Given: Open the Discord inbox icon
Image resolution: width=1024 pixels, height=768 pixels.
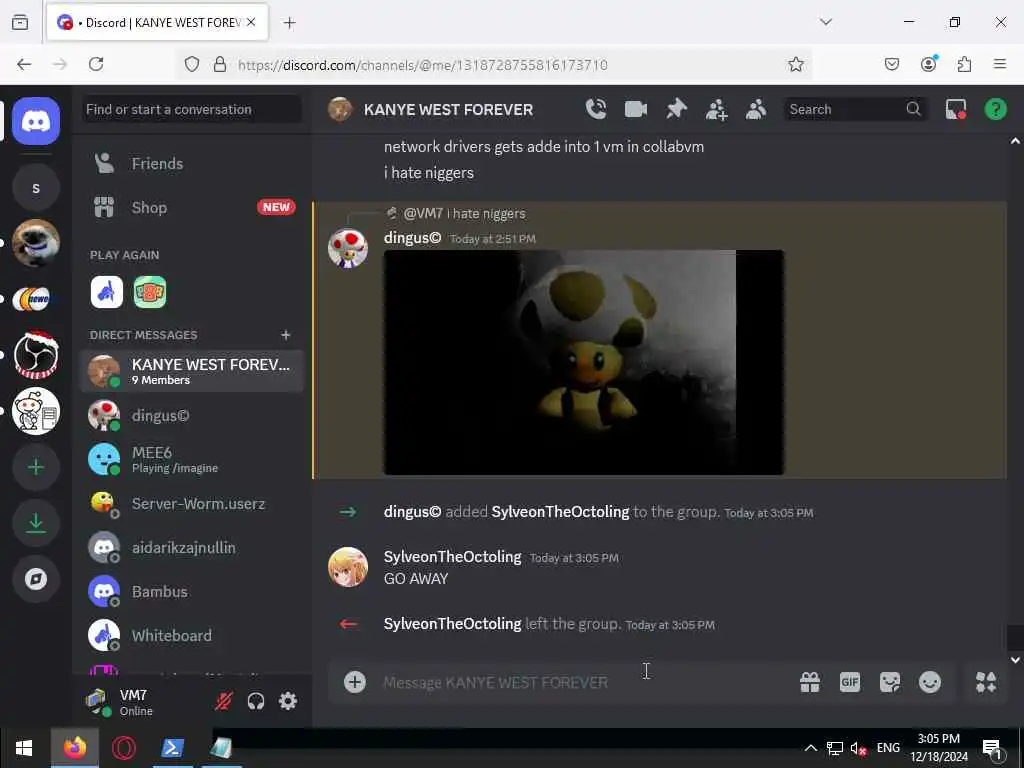Looking at the screenshot, I should (955, 109).
